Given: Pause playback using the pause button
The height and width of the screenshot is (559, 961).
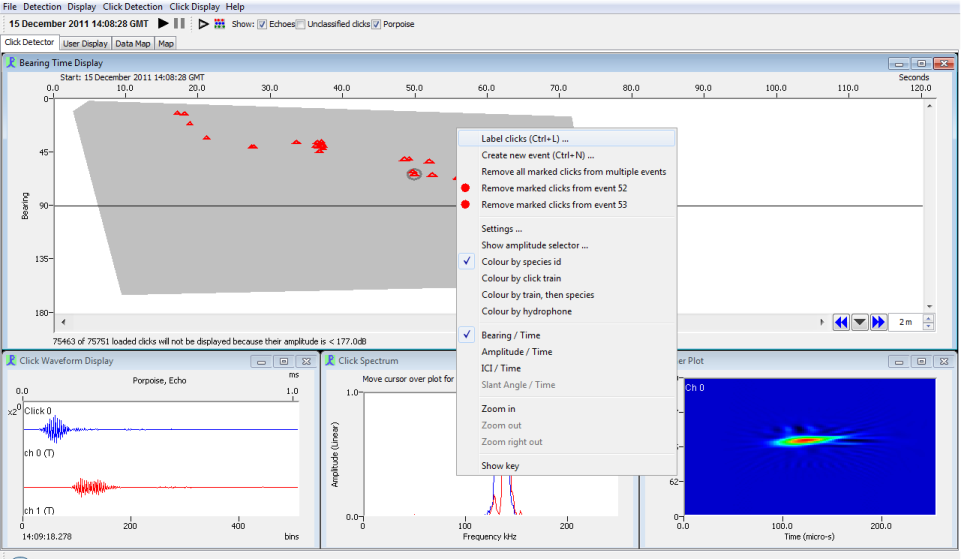Looking at the screenshot, I should click(179, 23).
